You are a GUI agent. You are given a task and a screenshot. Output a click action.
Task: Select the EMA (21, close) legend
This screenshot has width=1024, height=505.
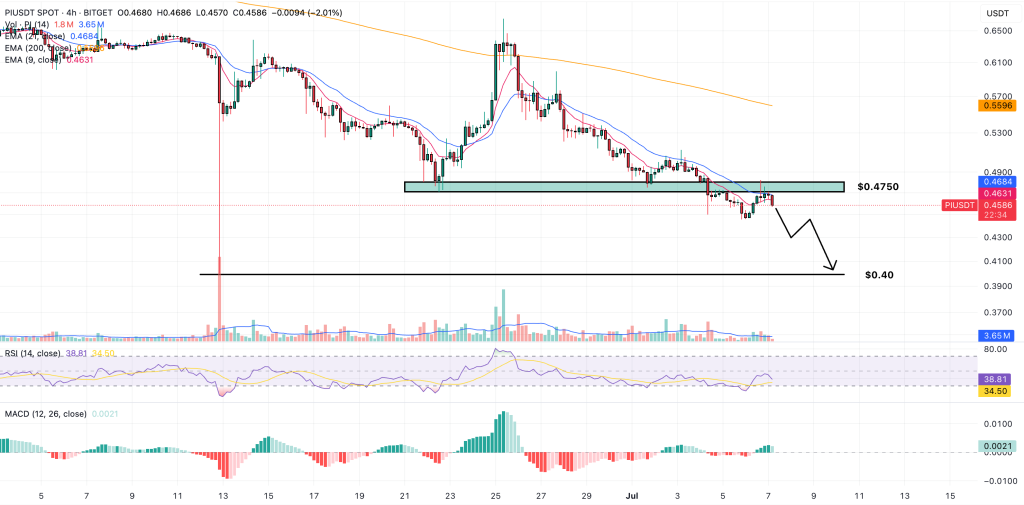point(36,35)
